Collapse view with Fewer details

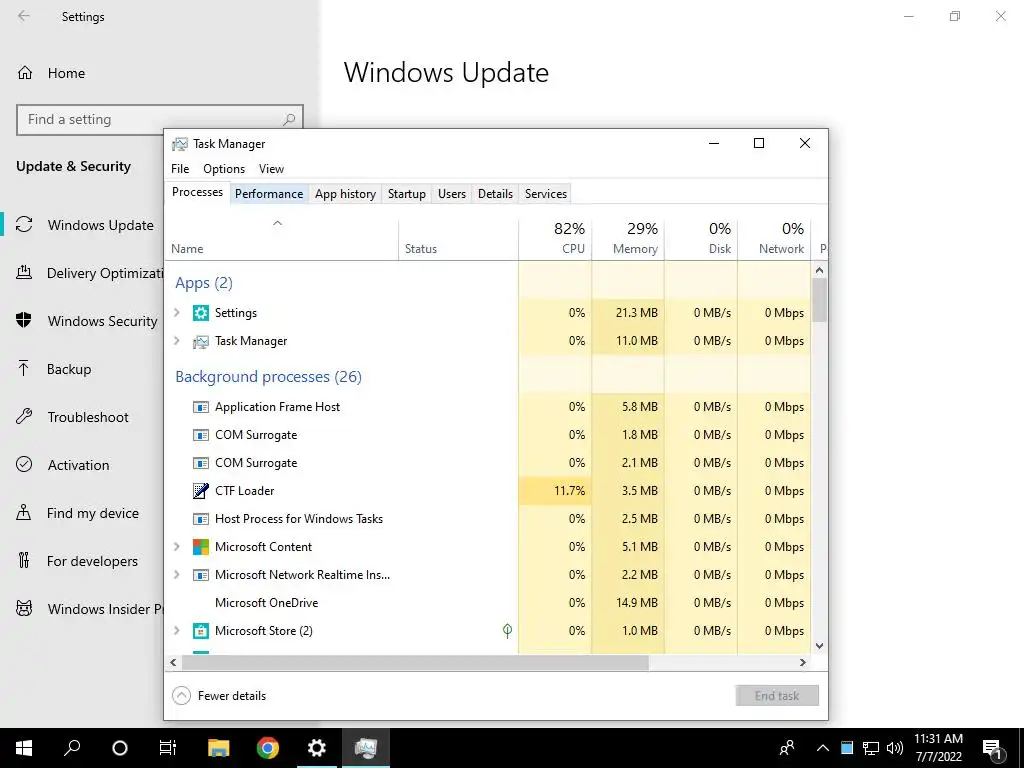219,696
